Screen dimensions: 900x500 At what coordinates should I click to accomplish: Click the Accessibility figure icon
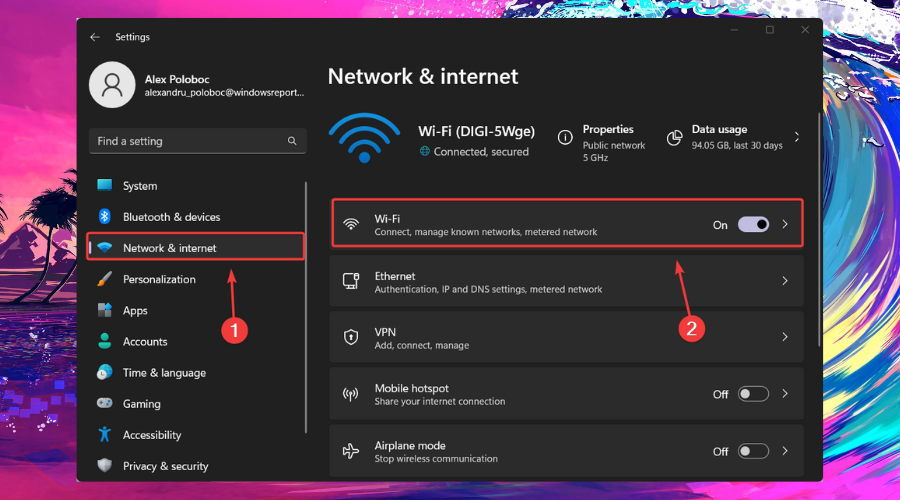point(104,435)
